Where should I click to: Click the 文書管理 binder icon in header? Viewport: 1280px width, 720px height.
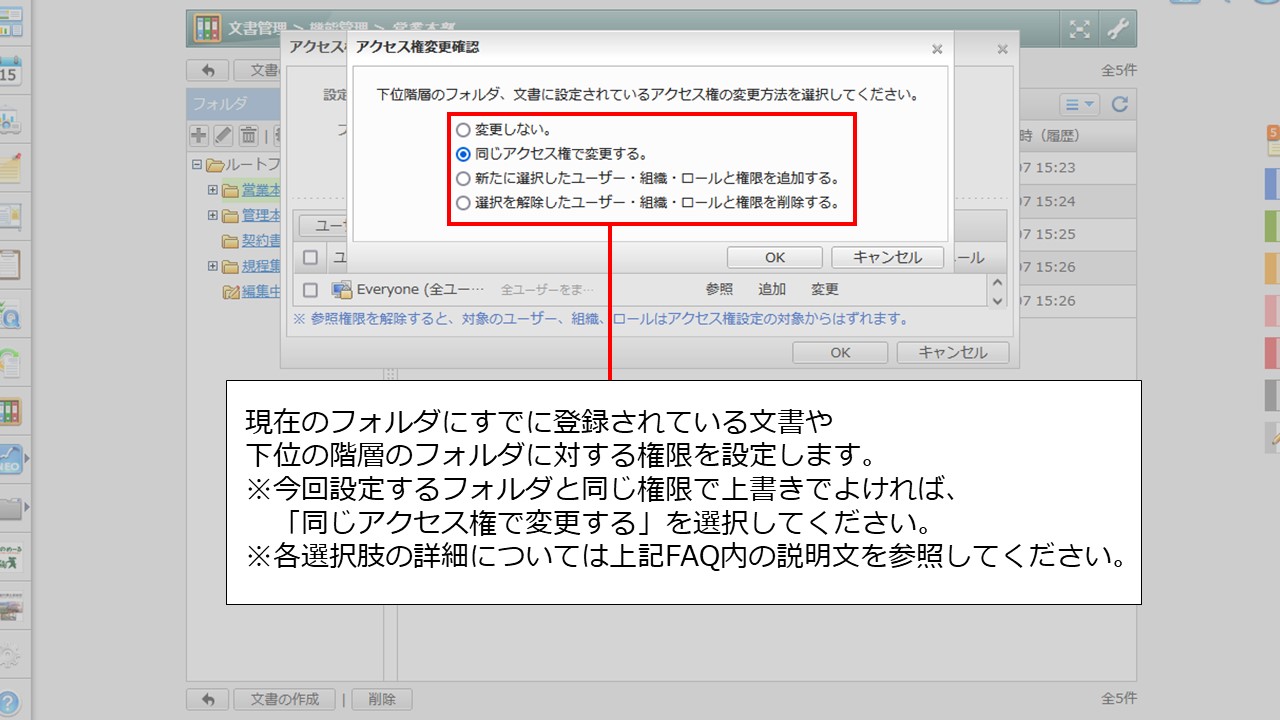[207, 28]
